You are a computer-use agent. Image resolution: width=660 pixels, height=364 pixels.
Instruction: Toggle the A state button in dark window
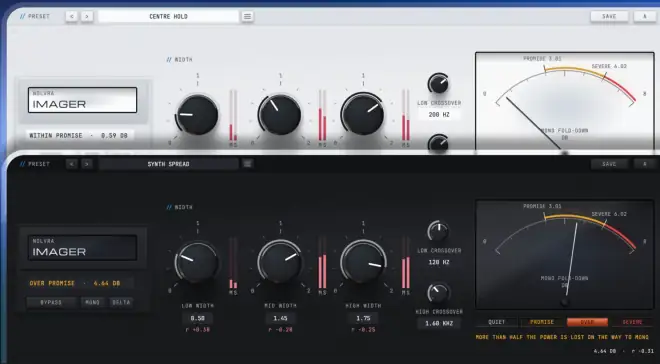[645, 164]
